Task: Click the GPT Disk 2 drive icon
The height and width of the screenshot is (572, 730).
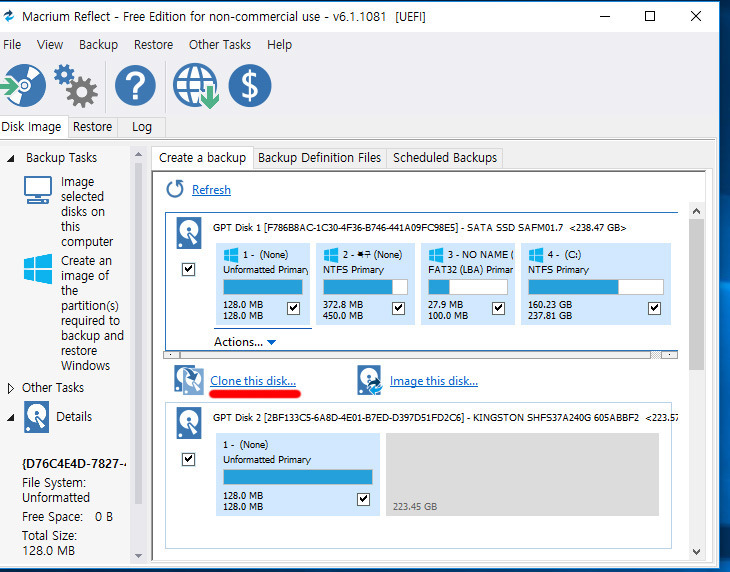Action: coord(189,423)
